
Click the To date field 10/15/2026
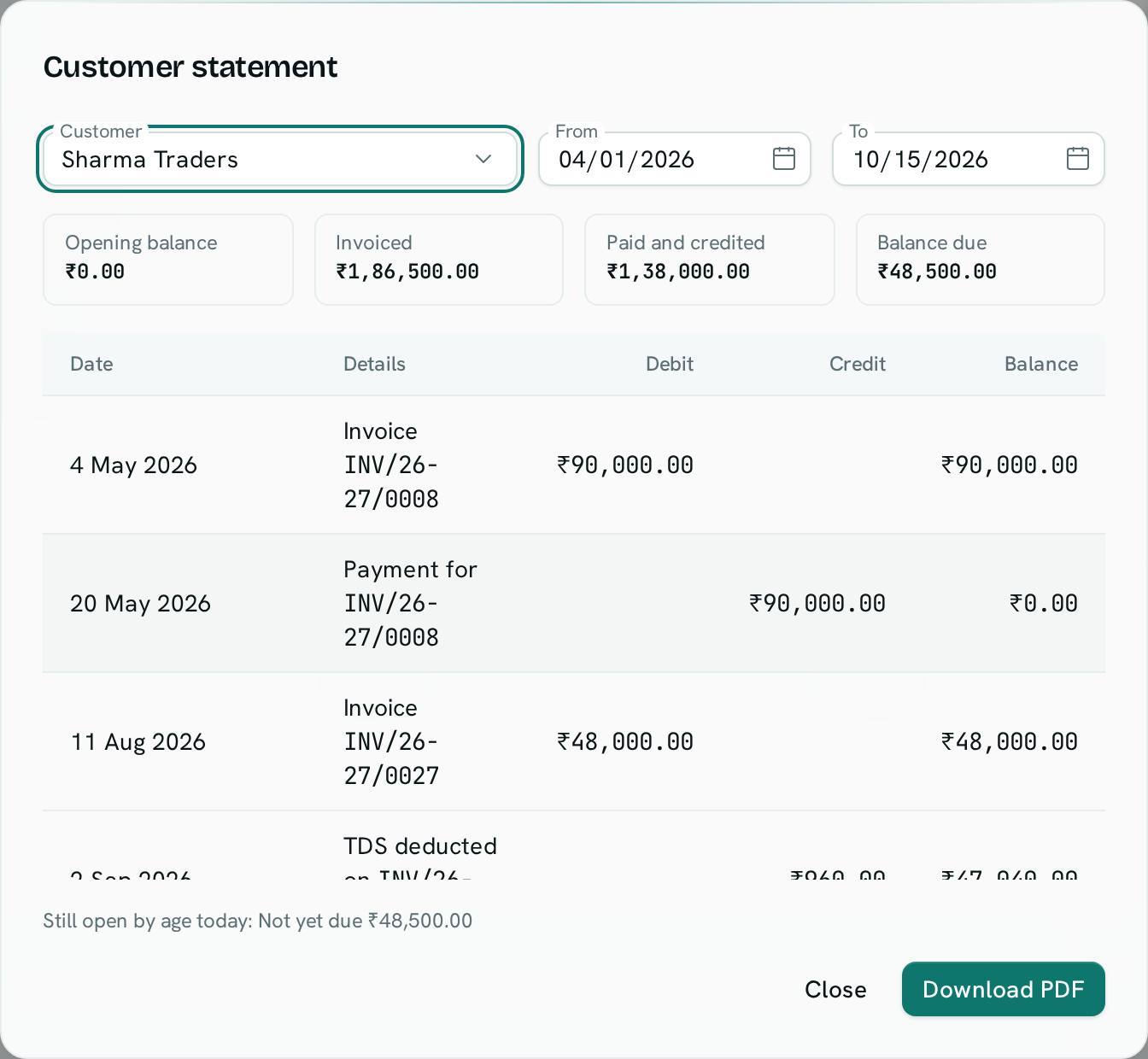(968, 159)
